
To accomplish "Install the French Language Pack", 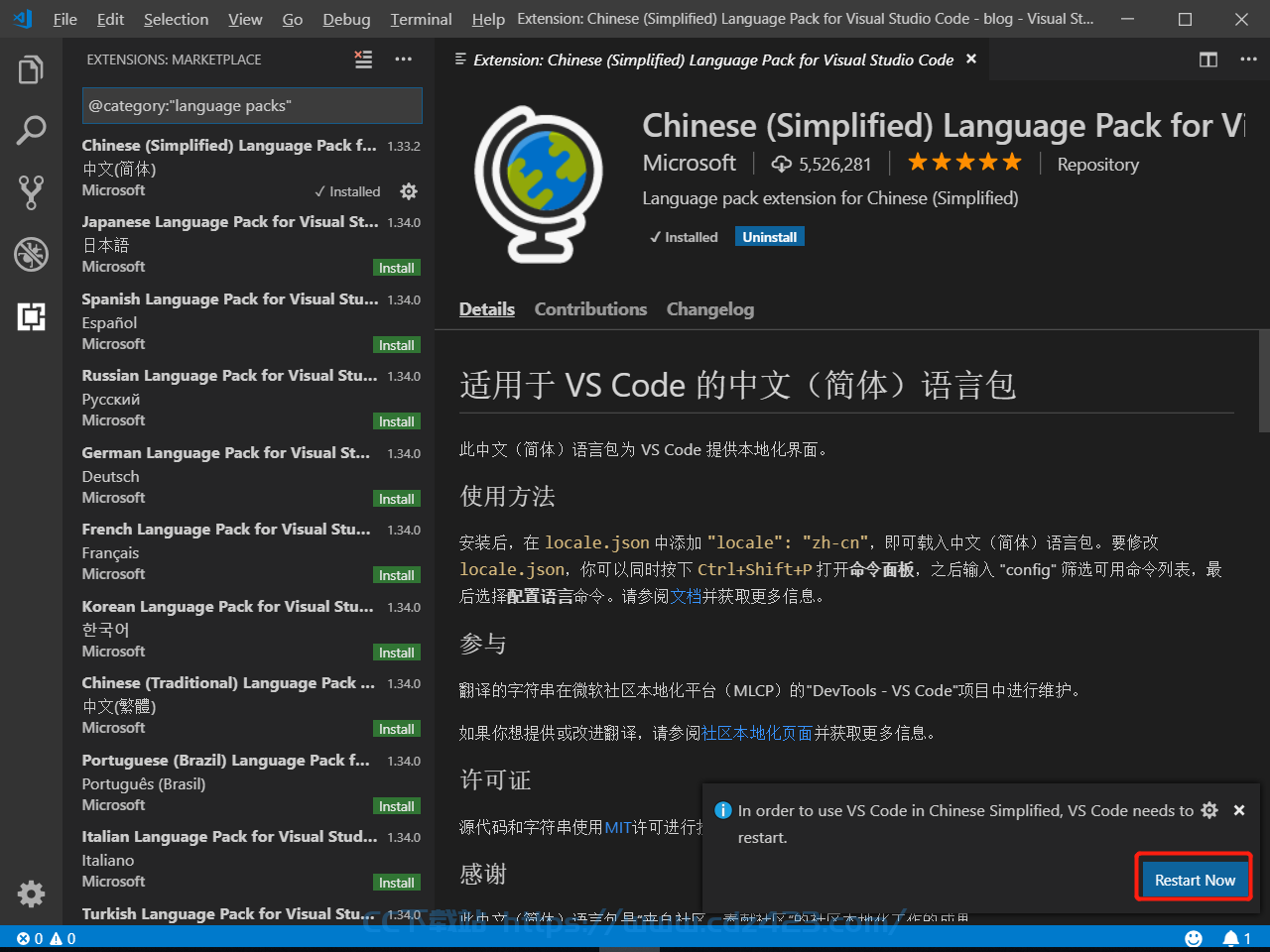I will point(397,576).
